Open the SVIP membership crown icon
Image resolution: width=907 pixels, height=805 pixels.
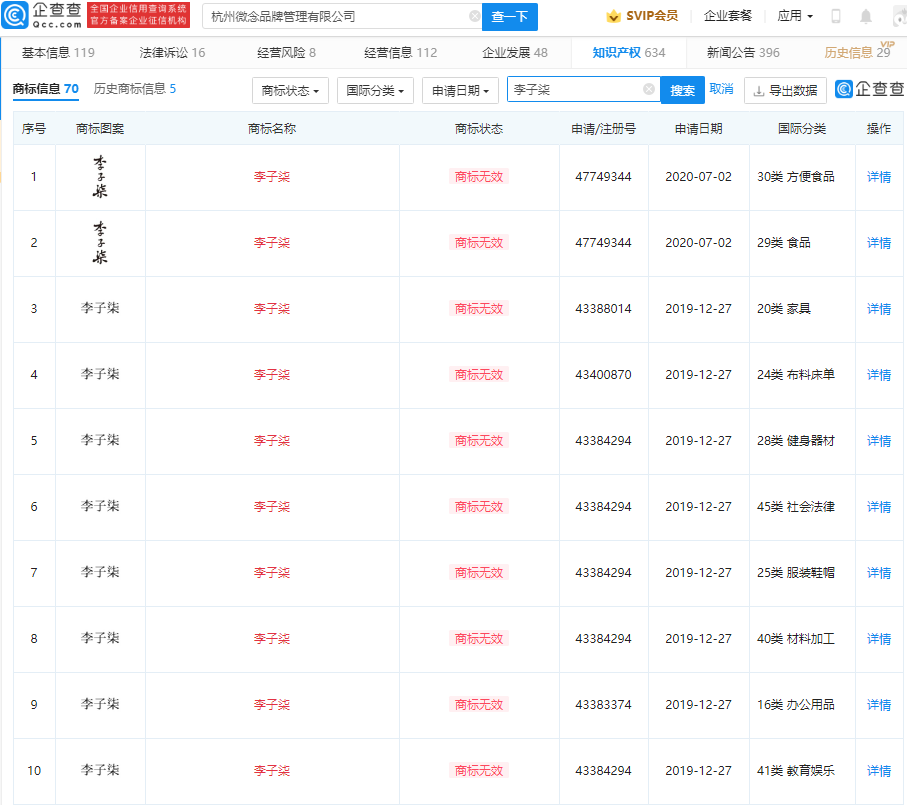coord(612,16)
